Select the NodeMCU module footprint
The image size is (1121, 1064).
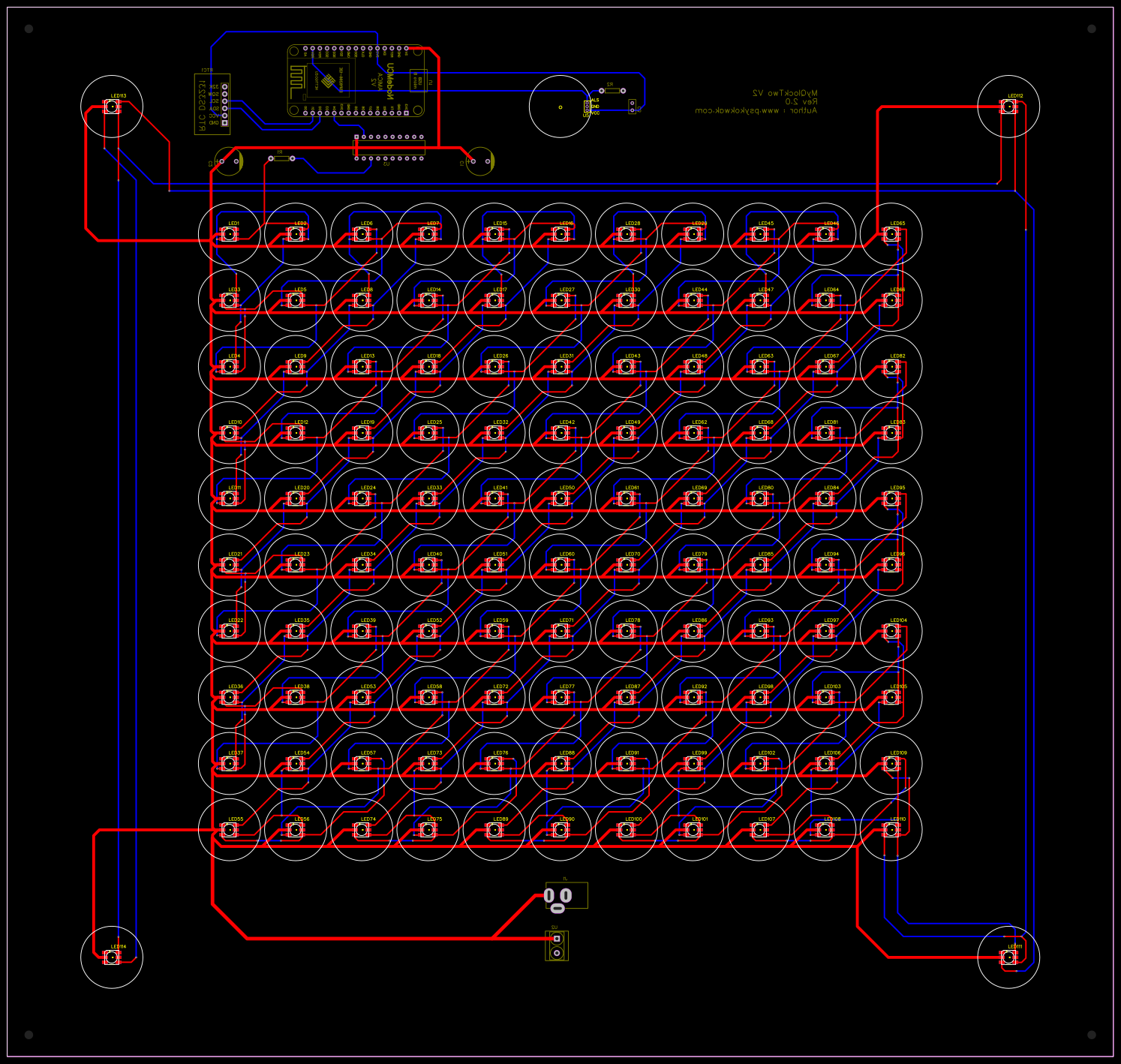tap(356, 80)
